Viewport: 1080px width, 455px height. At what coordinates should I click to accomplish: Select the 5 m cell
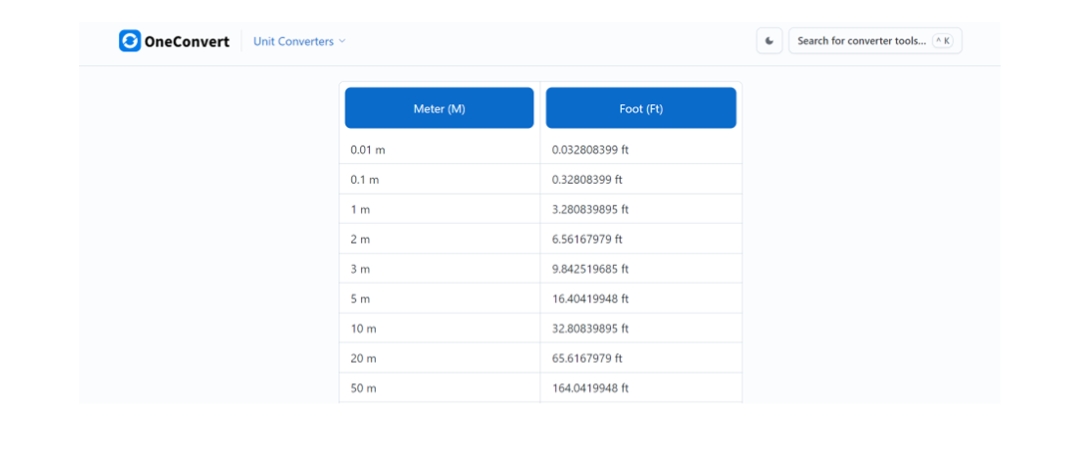pyautogui.click(x=439, y=299)
